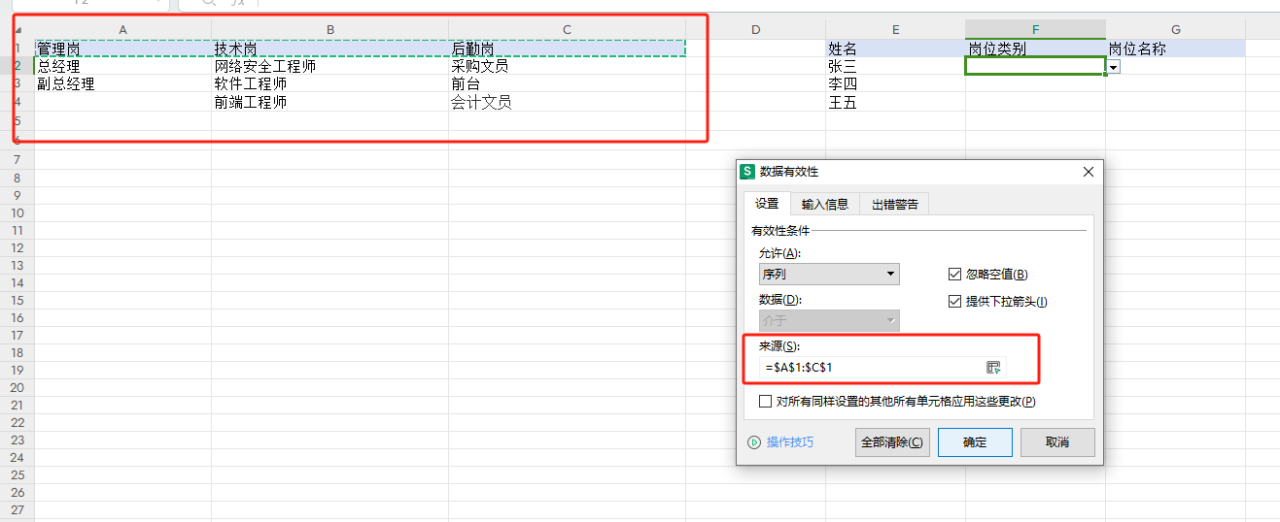This screenshot has height=522, width=1280.
Task: Click cell containing 王五
Action: pos(895,102)
